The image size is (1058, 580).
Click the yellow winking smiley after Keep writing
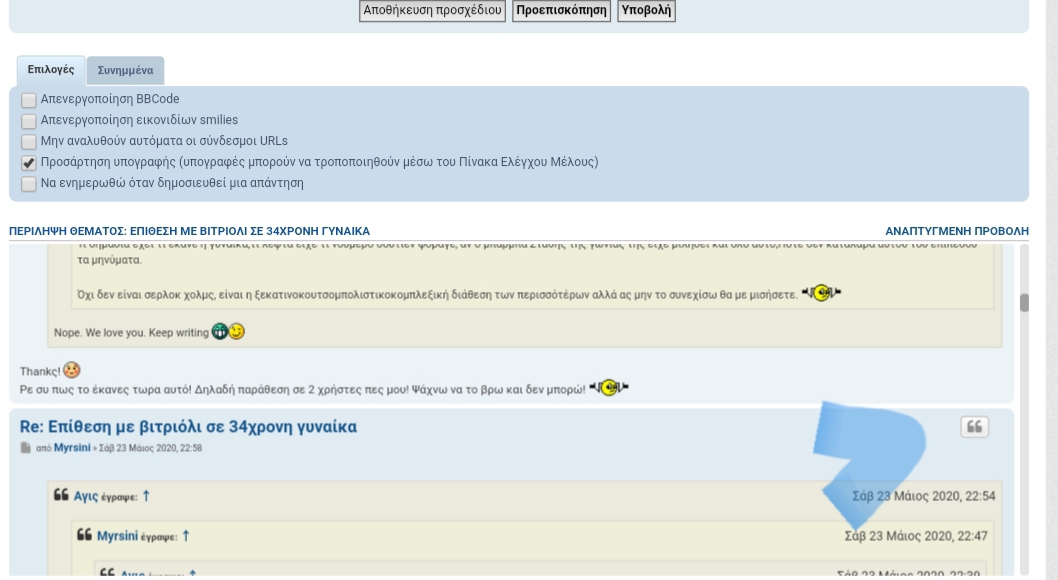(x=236, y=331)
